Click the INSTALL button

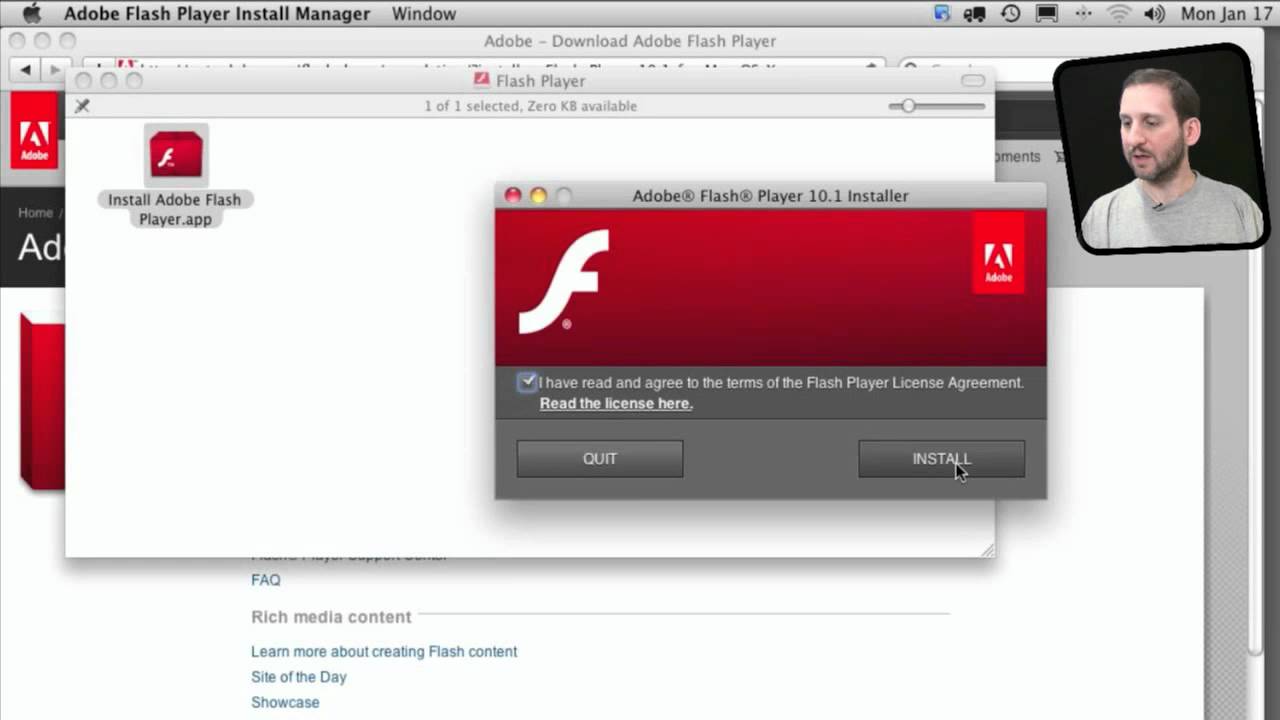pos(941,459)
